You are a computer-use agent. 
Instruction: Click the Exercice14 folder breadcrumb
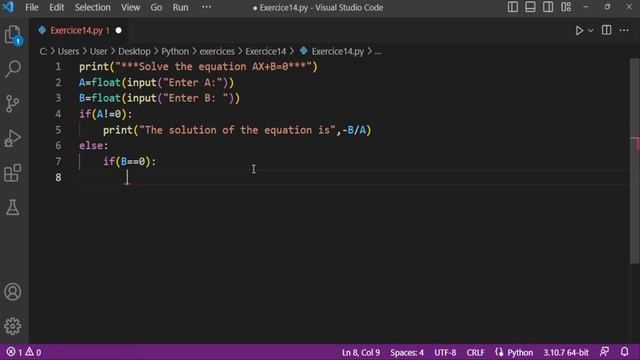pos(266,51)
